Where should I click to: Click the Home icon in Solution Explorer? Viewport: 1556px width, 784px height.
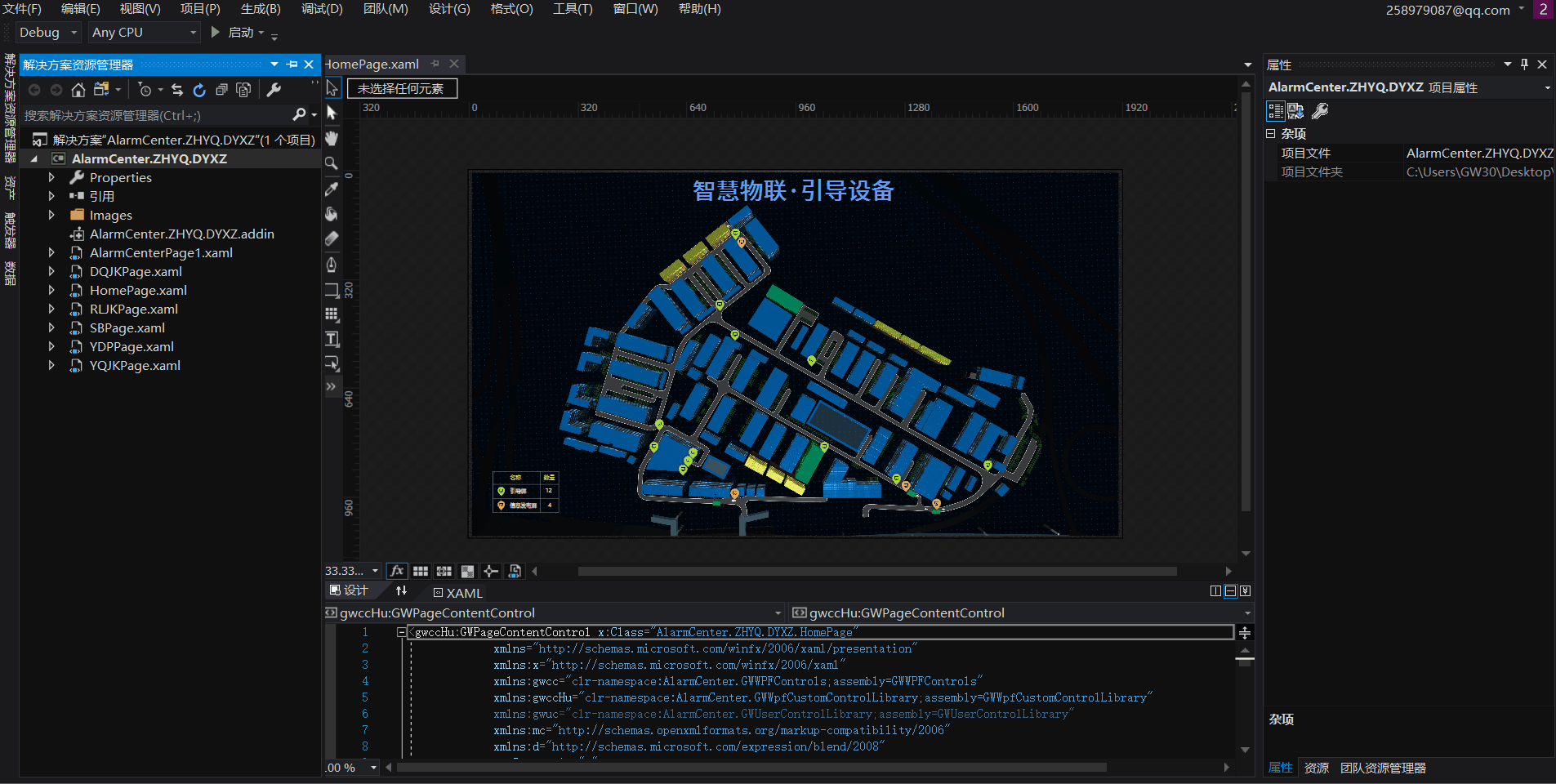tap(78, 90)
